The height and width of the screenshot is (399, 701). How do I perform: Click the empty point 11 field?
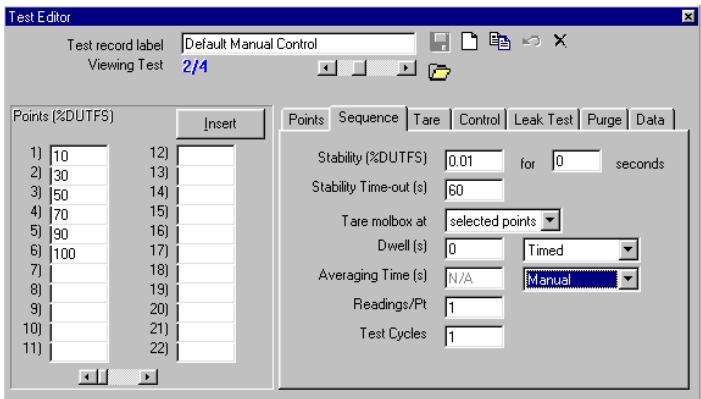coord(79,351)
